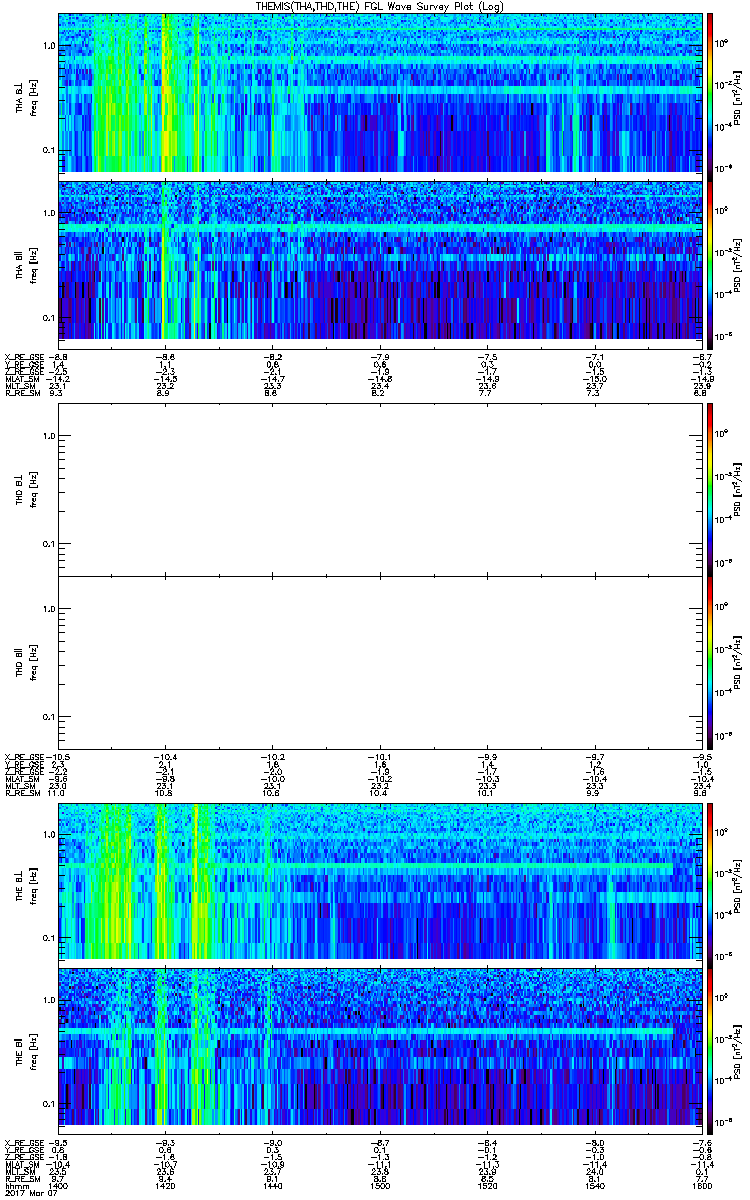
Task: Click the 'MLT_SM' row label under the THD panels
Action: pos(18,787)
